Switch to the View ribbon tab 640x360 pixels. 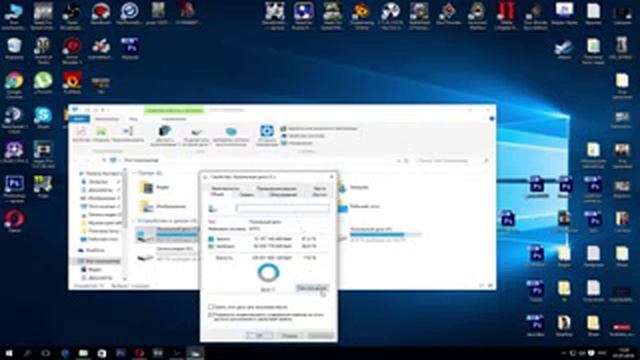(134, 119)
